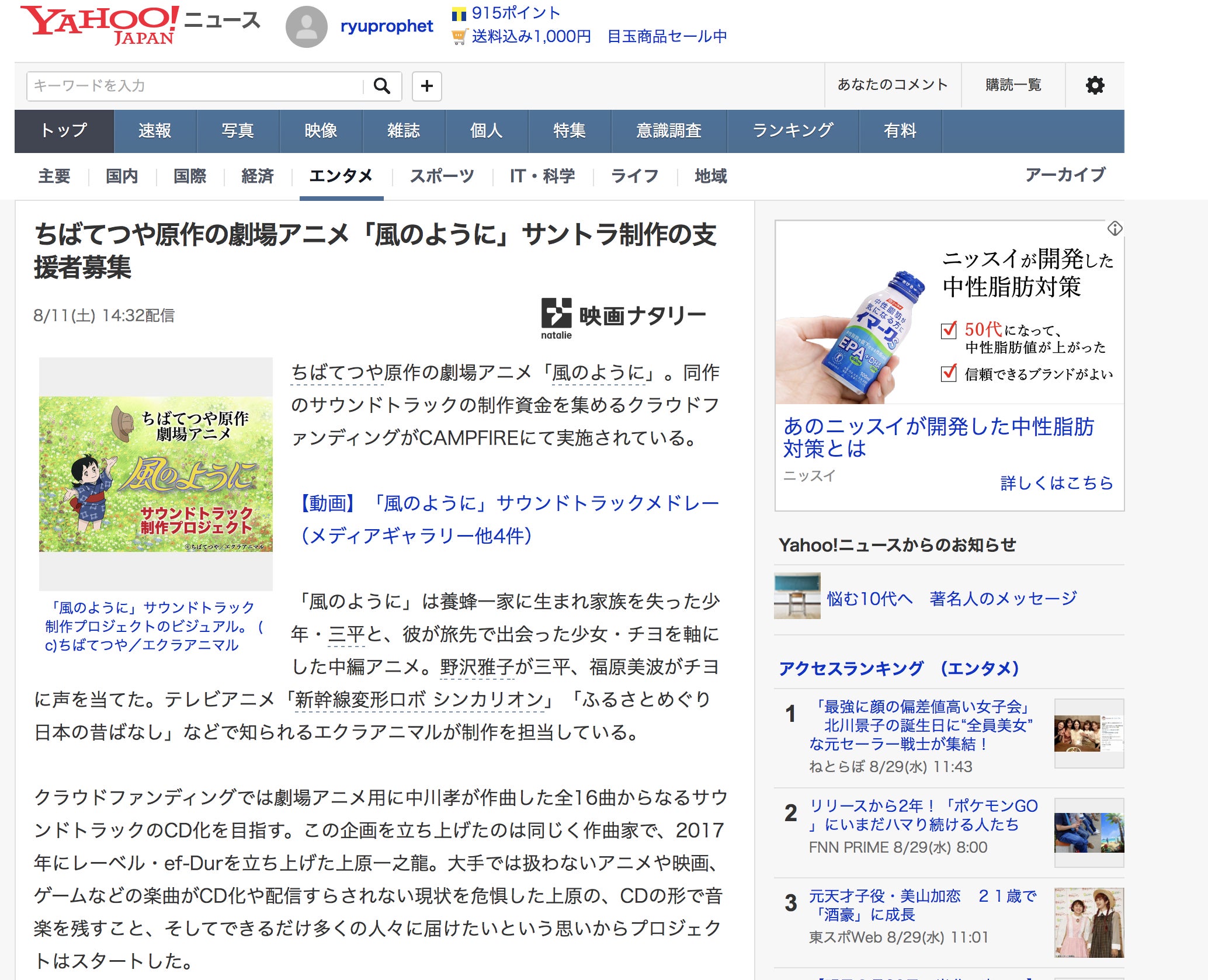Click the user profile avatar icon
The width and height of the screenshot is (1208, 980).
click(x=306, y=27)
